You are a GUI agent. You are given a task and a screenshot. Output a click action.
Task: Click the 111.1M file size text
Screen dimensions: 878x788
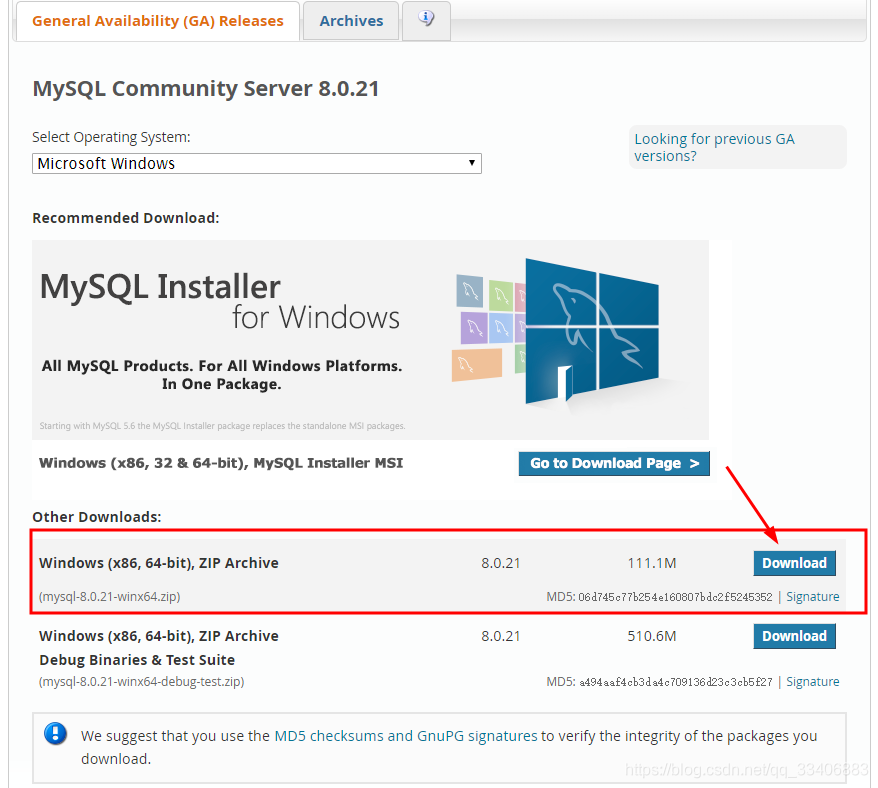(x=652, y=563)
